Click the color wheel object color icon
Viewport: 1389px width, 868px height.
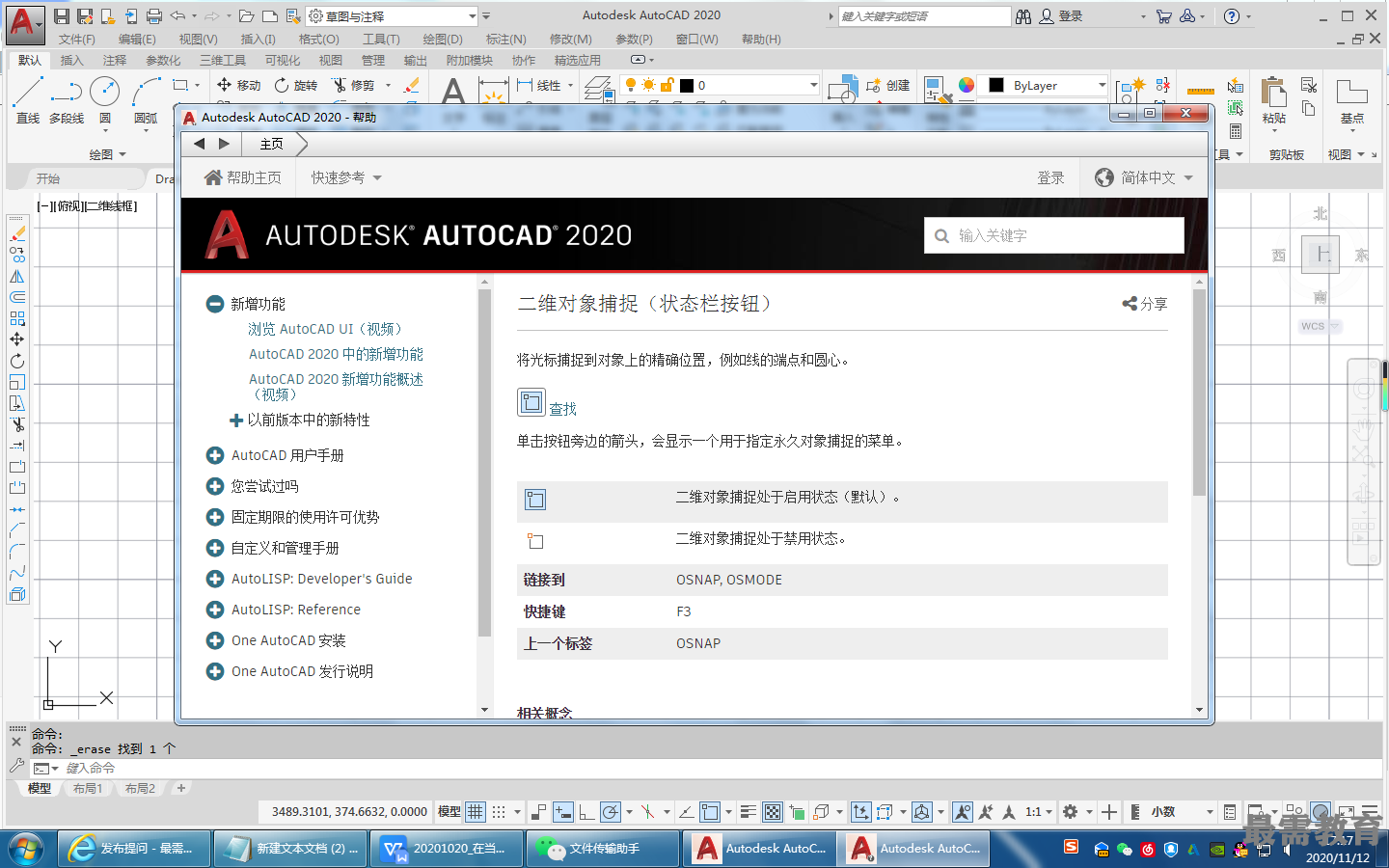(x=967, y=85)
